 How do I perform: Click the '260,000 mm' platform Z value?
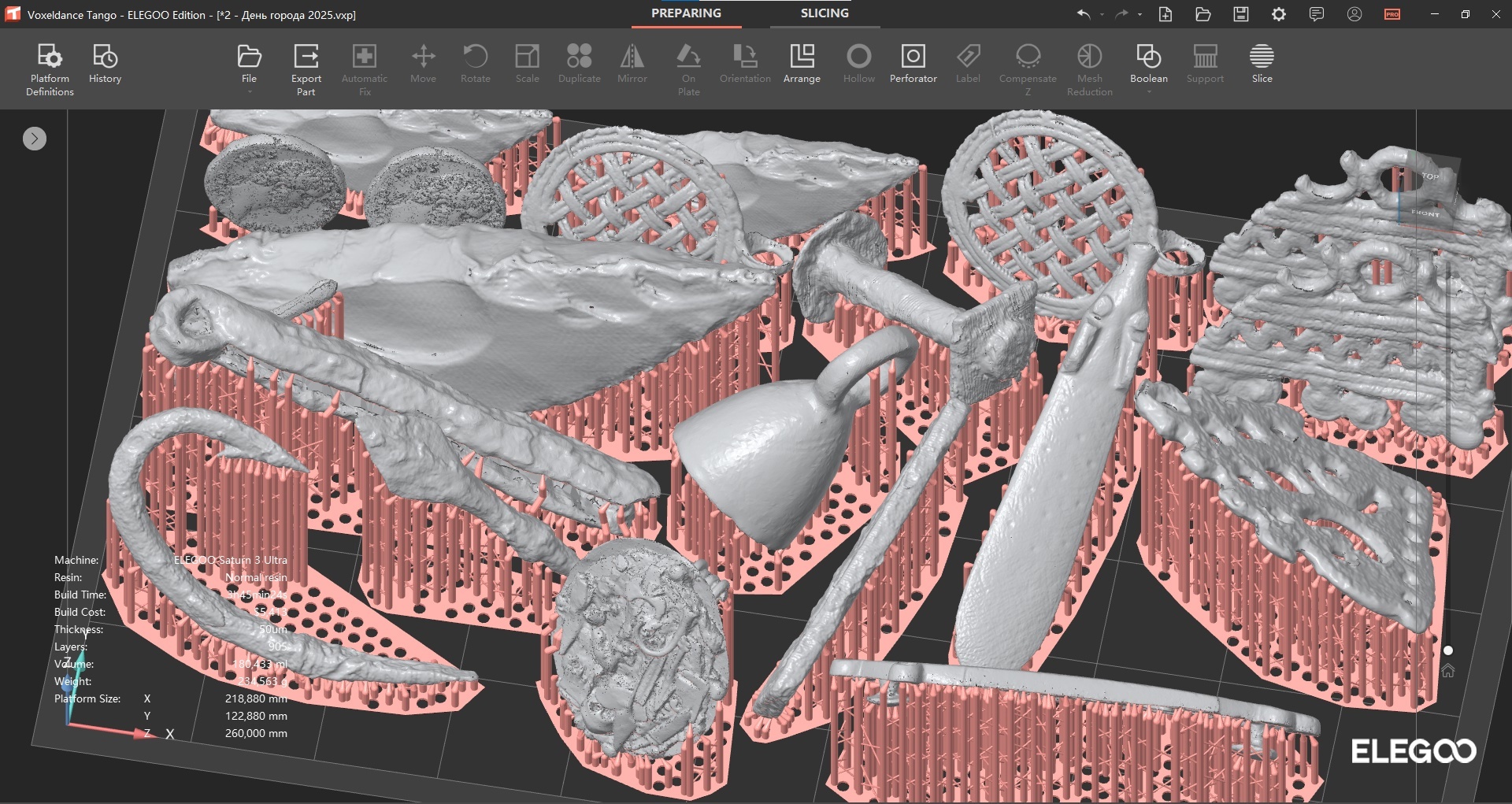[256, 733]
